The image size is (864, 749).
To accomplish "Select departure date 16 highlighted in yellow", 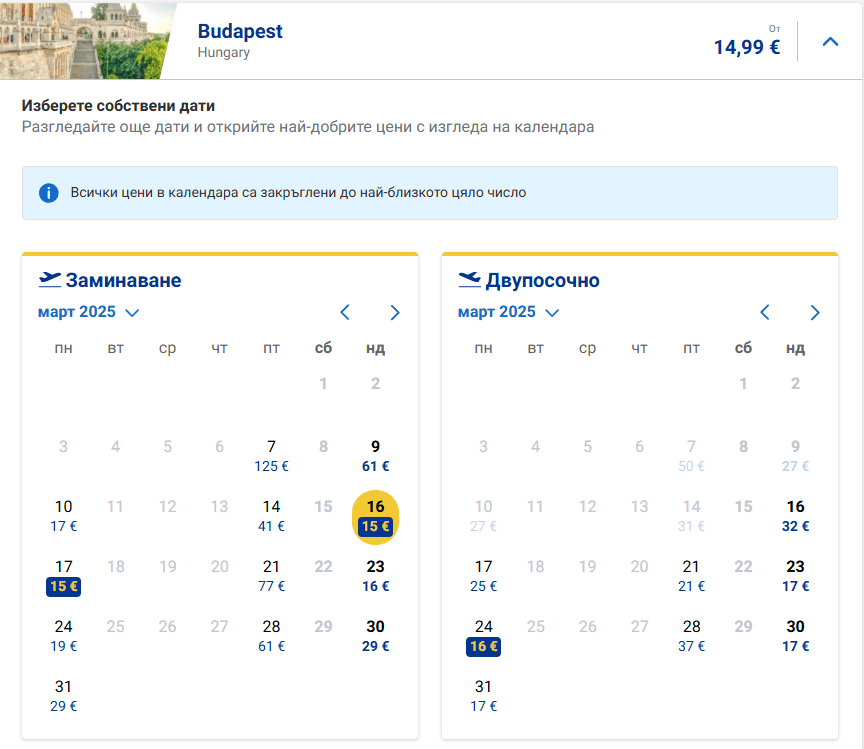I will [376, 516].
